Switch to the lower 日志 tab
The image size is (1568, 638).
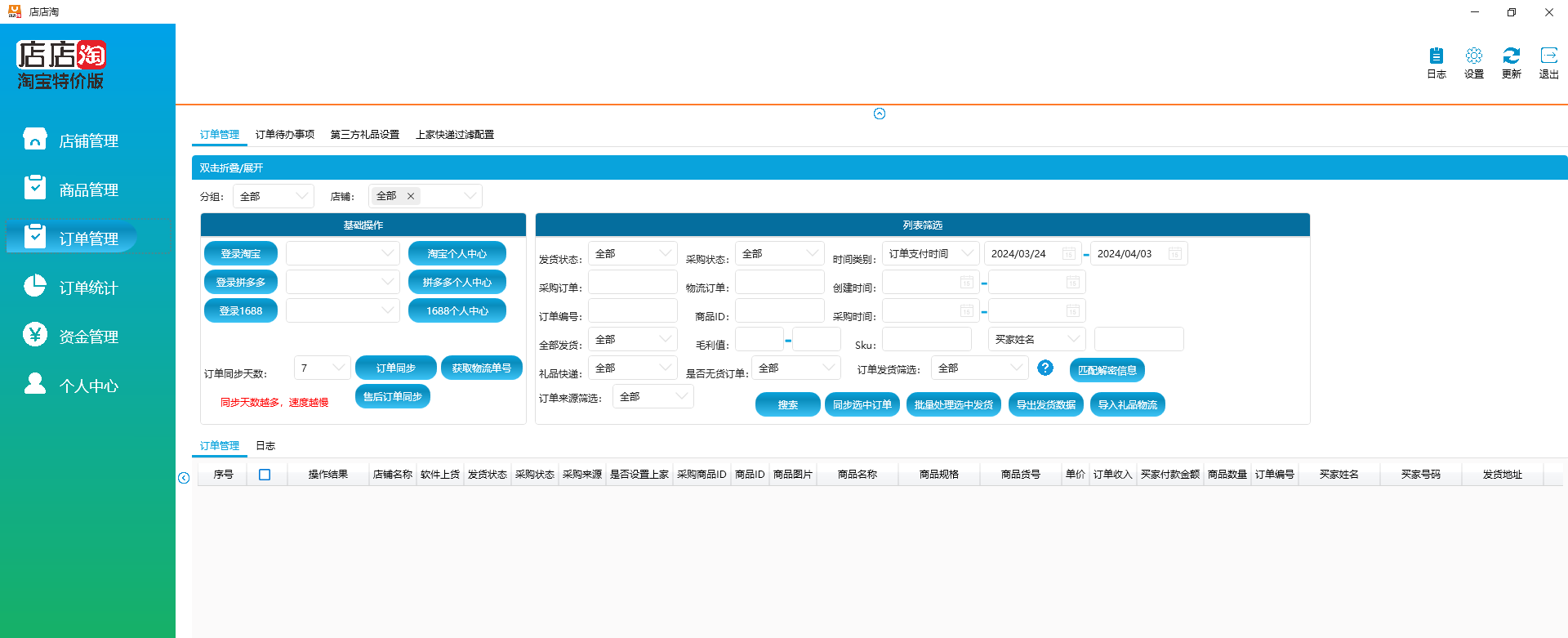point(265,446)
